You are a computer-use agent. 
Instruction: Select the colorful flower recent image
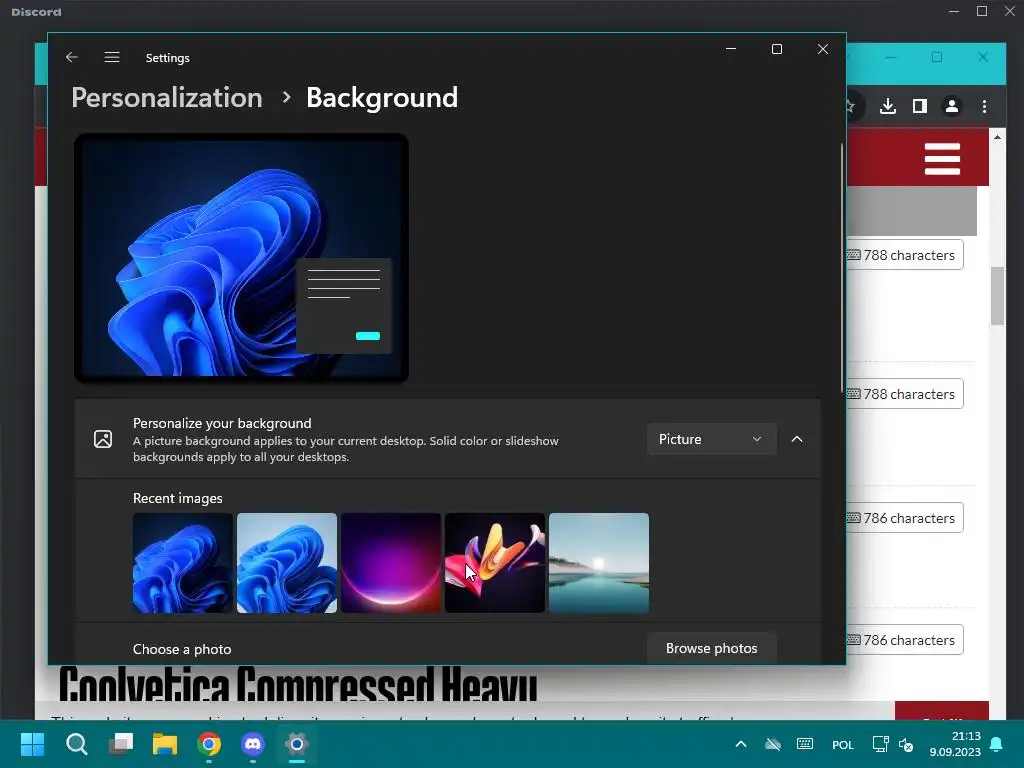click(x=495, y=563)
